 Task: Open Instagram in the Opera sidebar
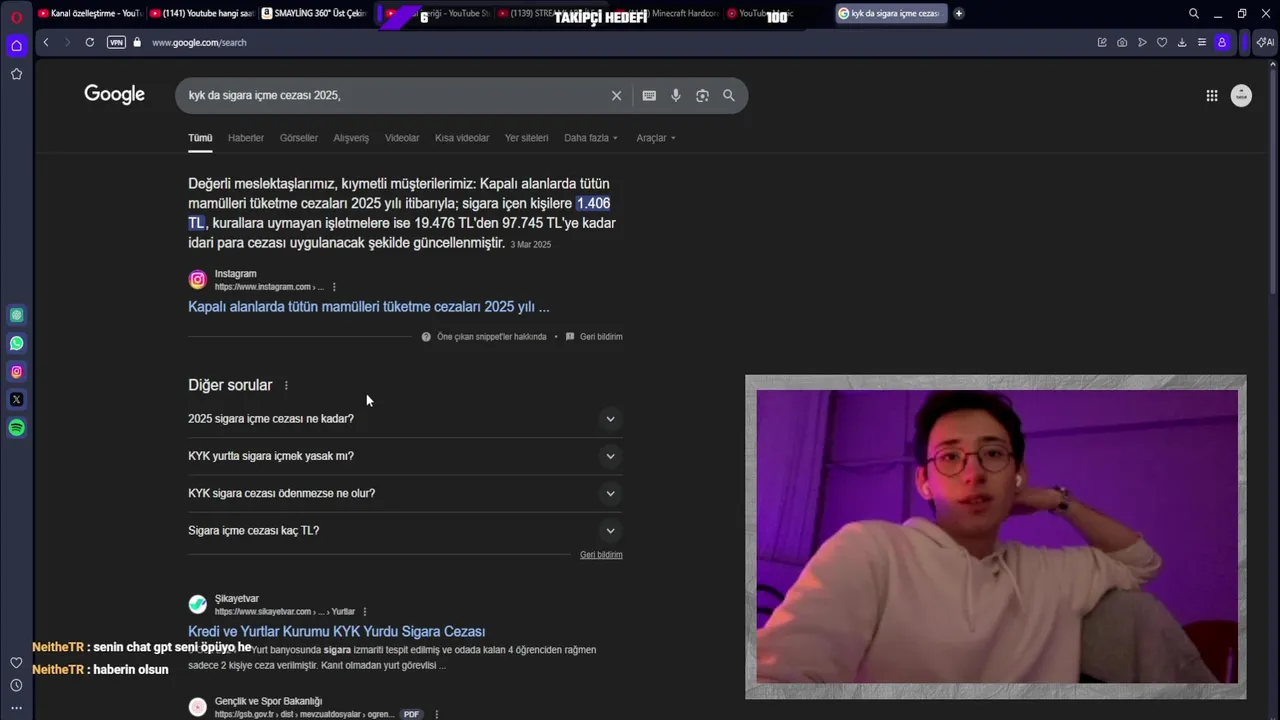16,371
